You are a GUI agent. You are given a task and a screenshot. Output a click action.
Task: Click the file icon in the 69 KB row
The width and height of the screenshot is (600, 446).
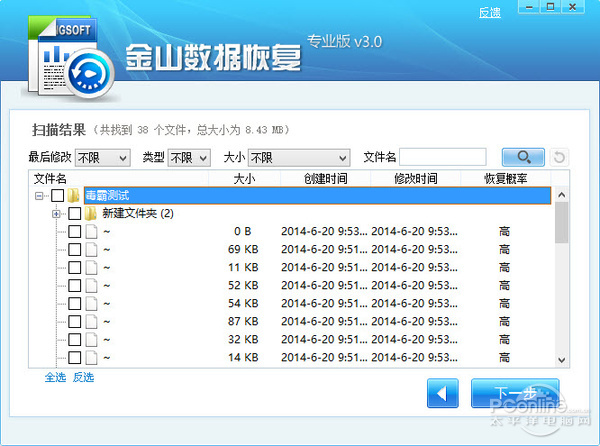(x=91, y=249)
